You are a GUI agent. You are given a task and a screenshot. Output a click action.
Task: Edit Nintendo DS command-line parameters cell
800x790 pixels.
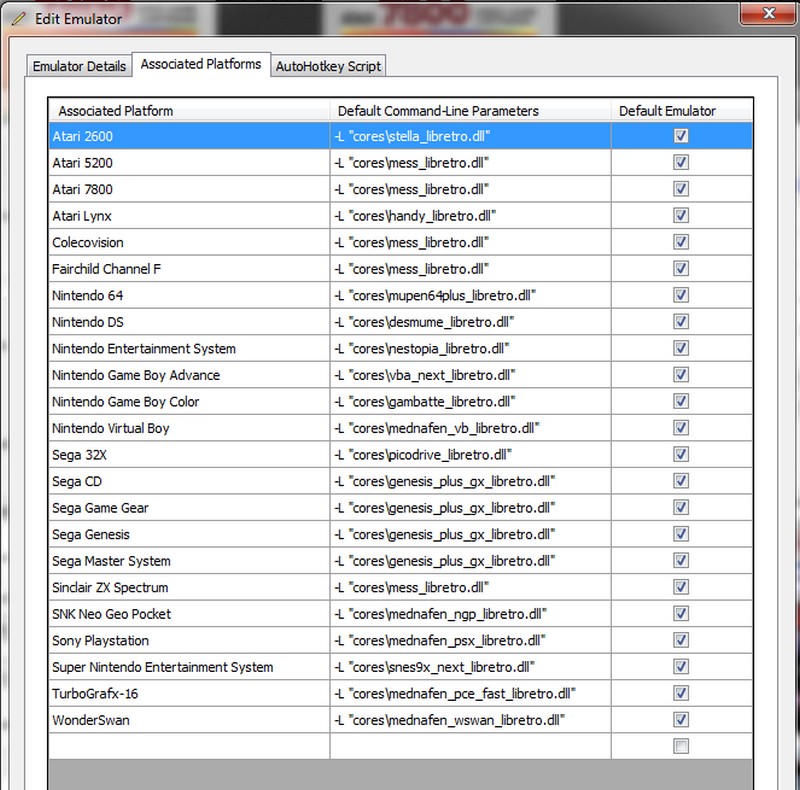[470, 322]
